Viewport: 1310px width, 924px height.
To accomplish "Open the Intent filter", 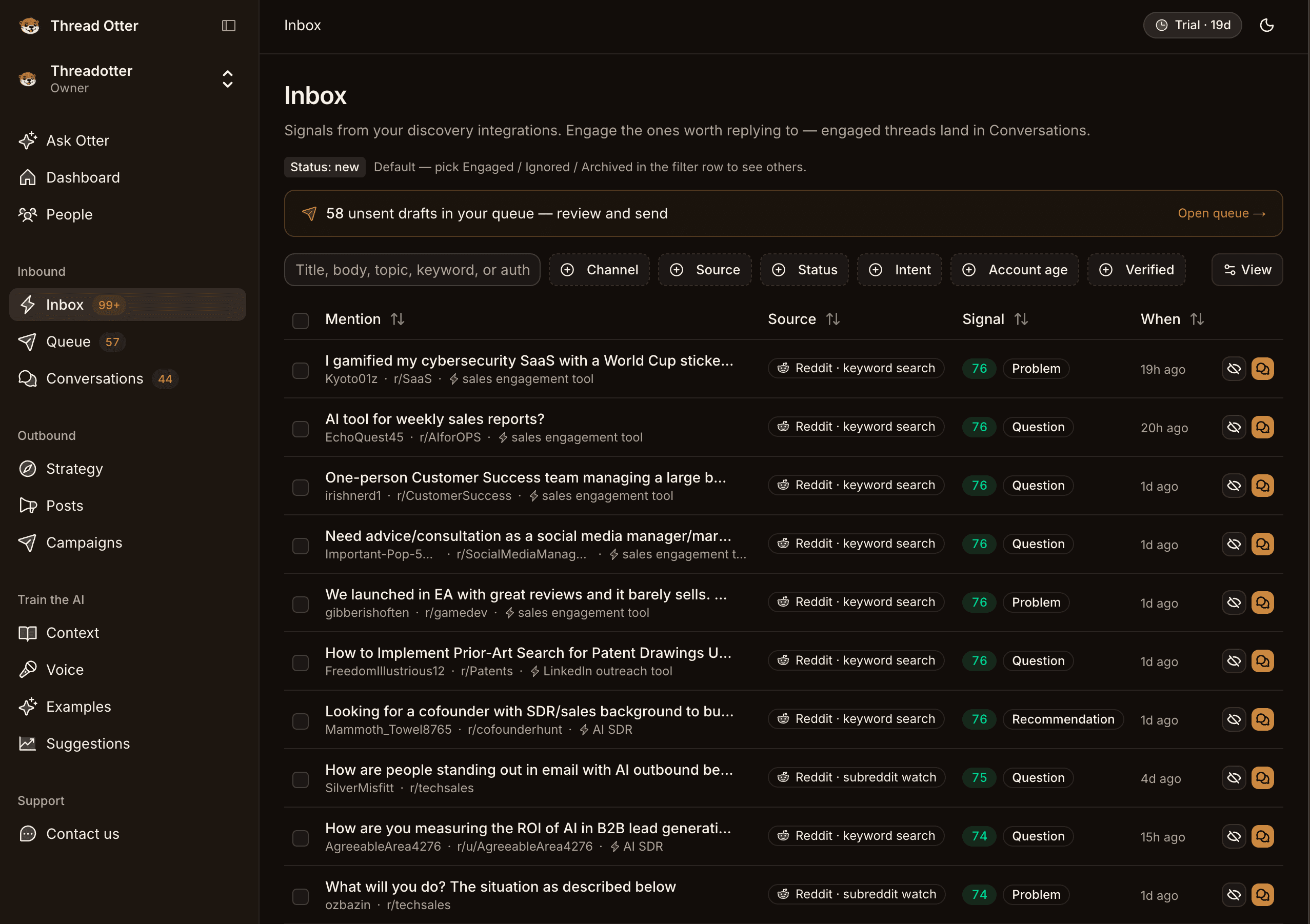I will 900,270.
